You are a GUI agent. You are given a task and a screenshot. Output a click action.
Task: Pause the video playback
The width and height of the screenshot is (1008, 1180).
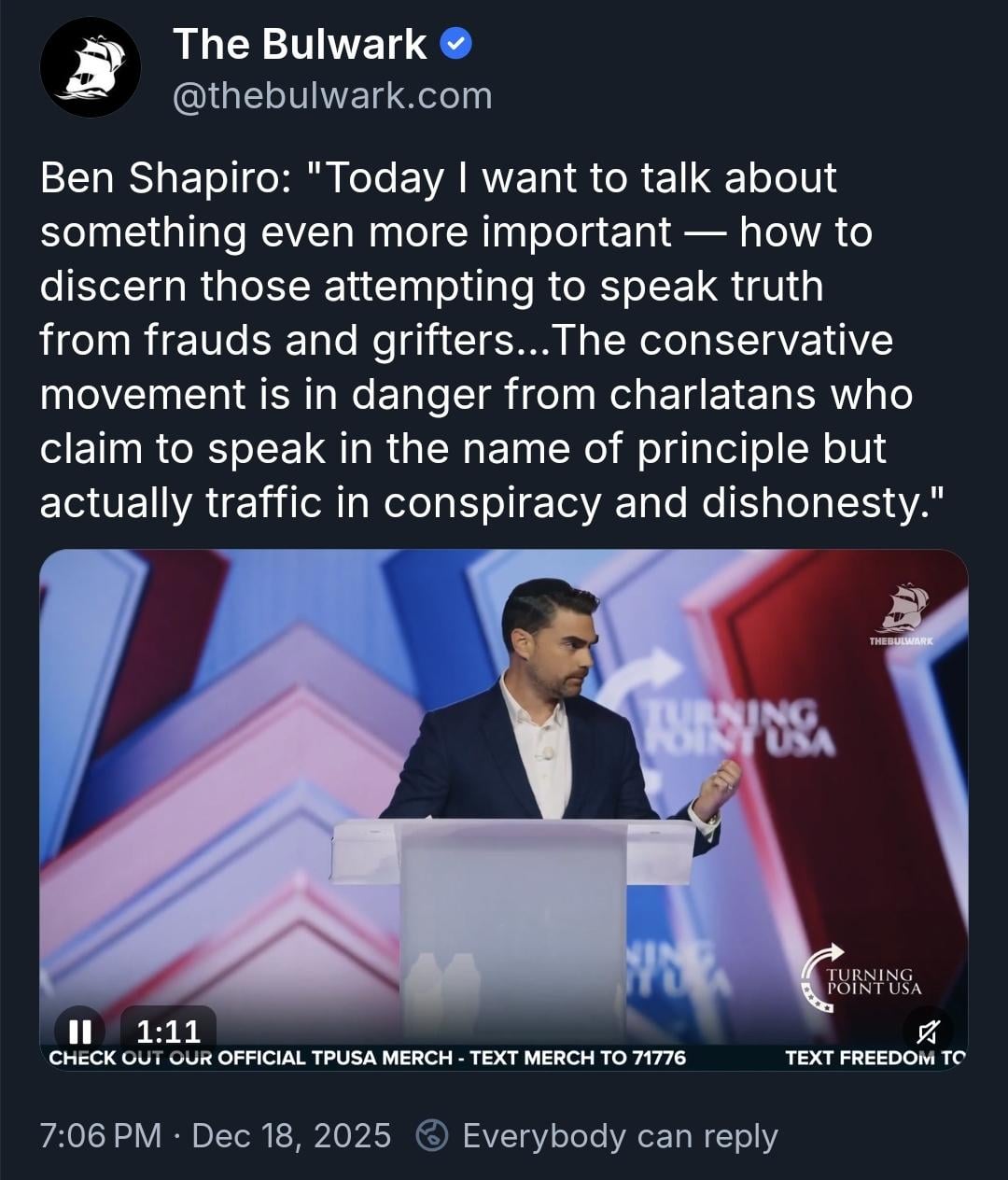[x=80, y=1031]
